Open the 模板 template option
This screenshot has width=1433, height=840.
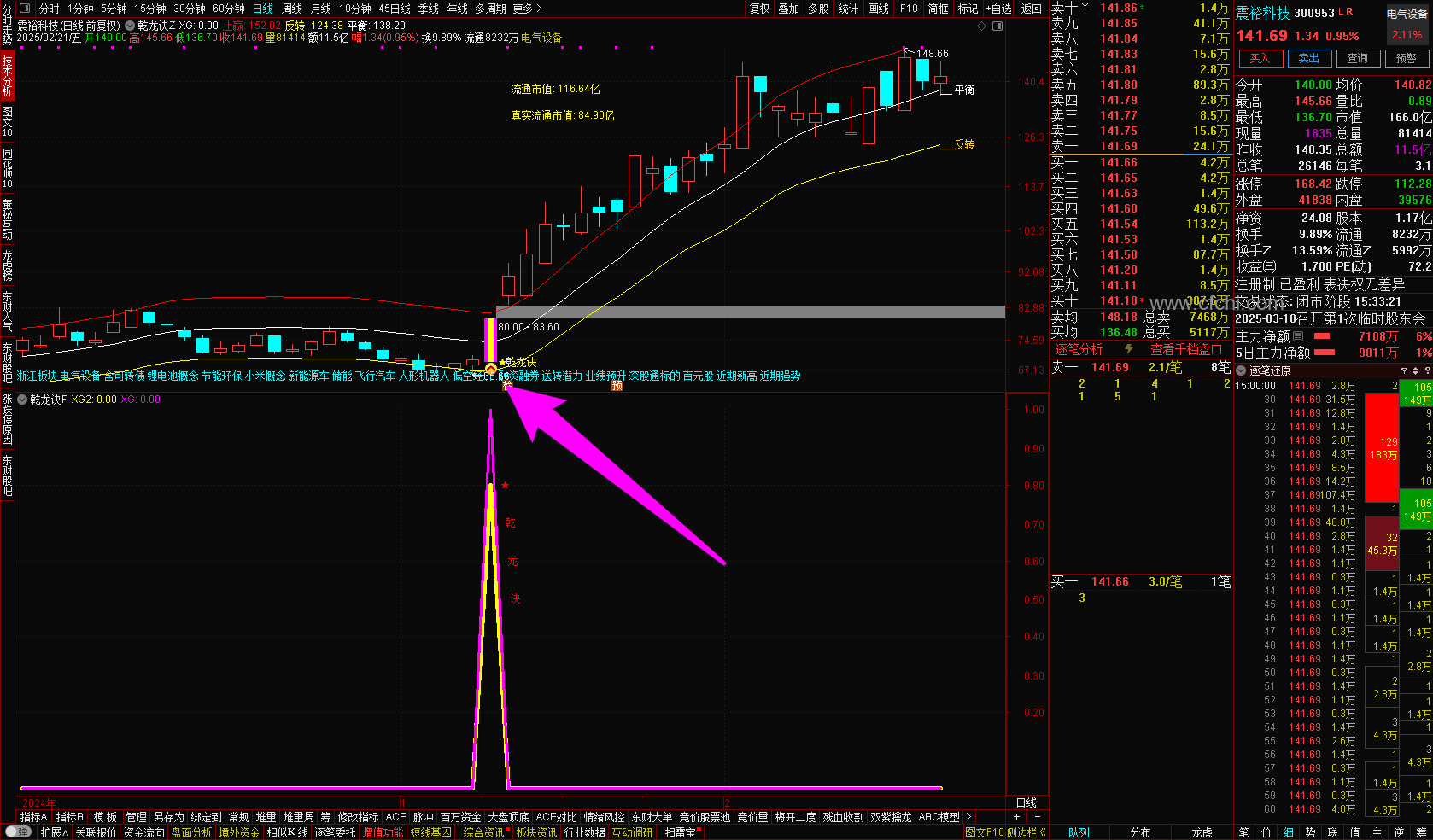point(105,817)
